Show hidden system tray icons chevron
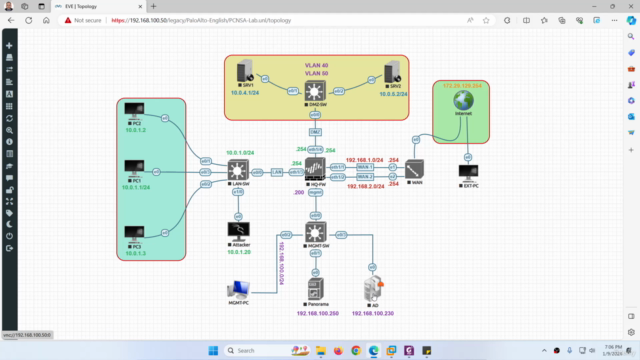The width and height of the screenshot is (640, 360). pyautogui.click(x=544, y=351)
